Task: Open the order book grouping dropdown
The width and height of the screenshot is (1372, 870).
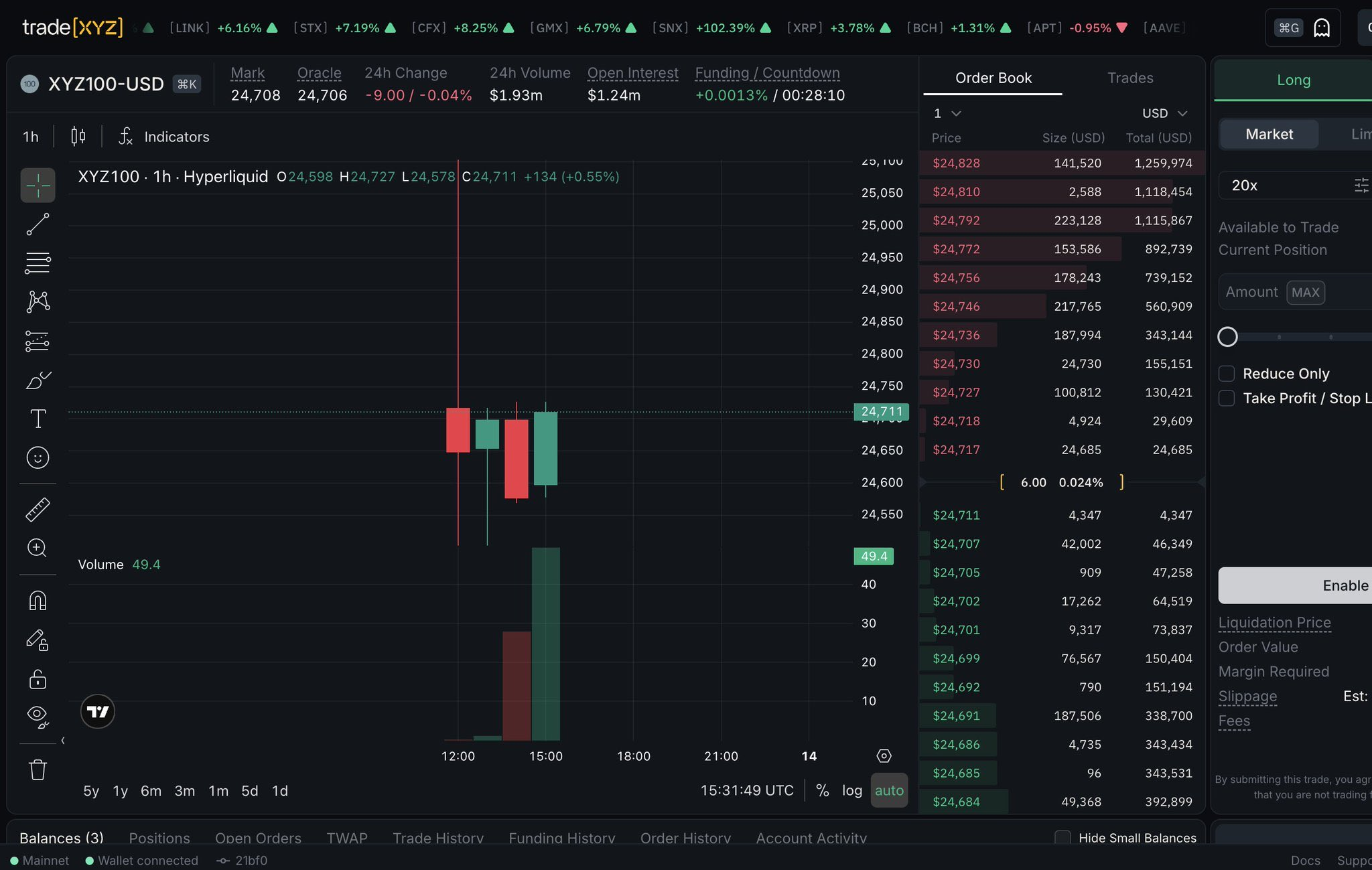Action: 947,113
